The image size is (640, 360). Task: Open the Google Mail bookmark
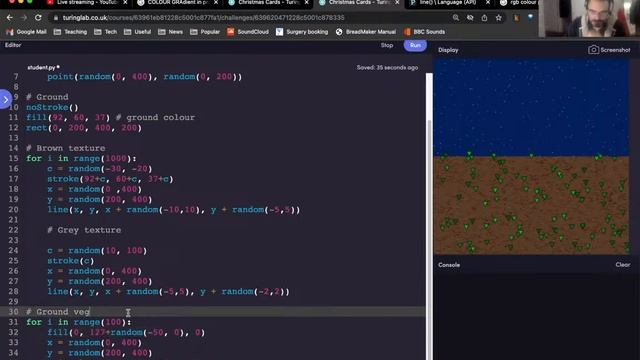[x=26, y=32]
